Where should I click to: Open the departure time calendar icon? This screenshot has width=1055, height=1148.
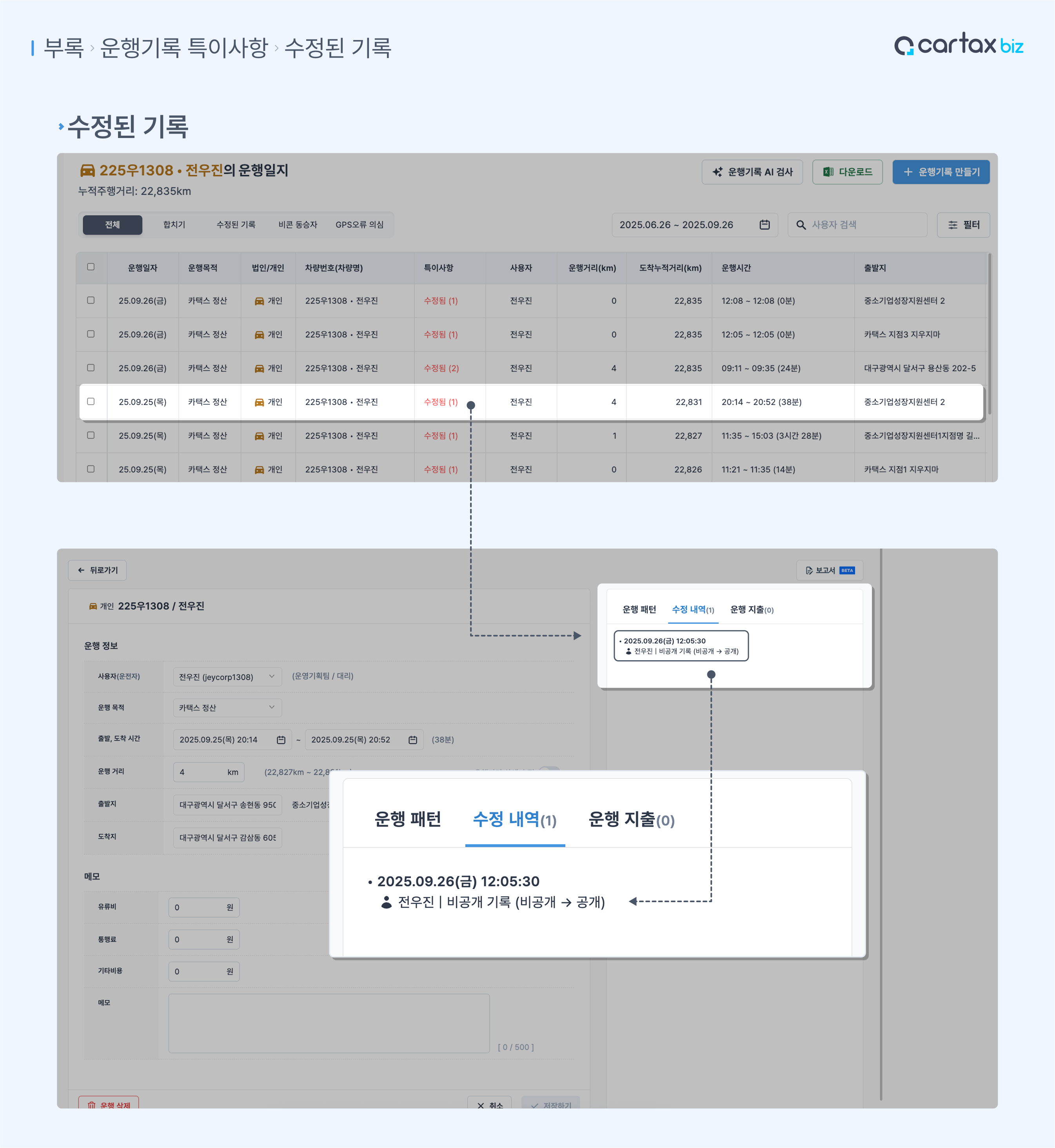click(x=281, y=740)
